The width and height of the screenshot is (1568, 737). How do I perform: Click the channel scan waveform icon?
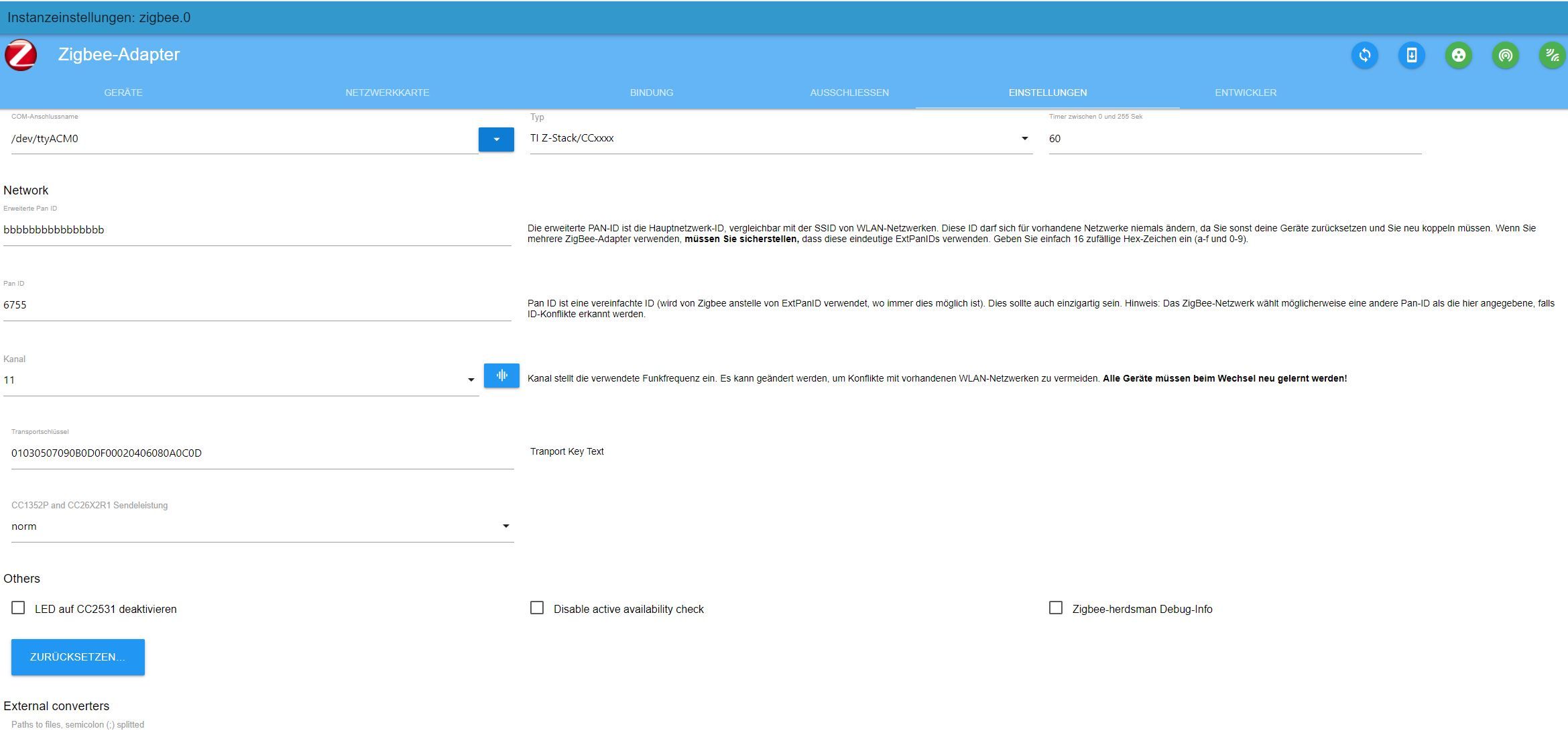click(501, 376)
